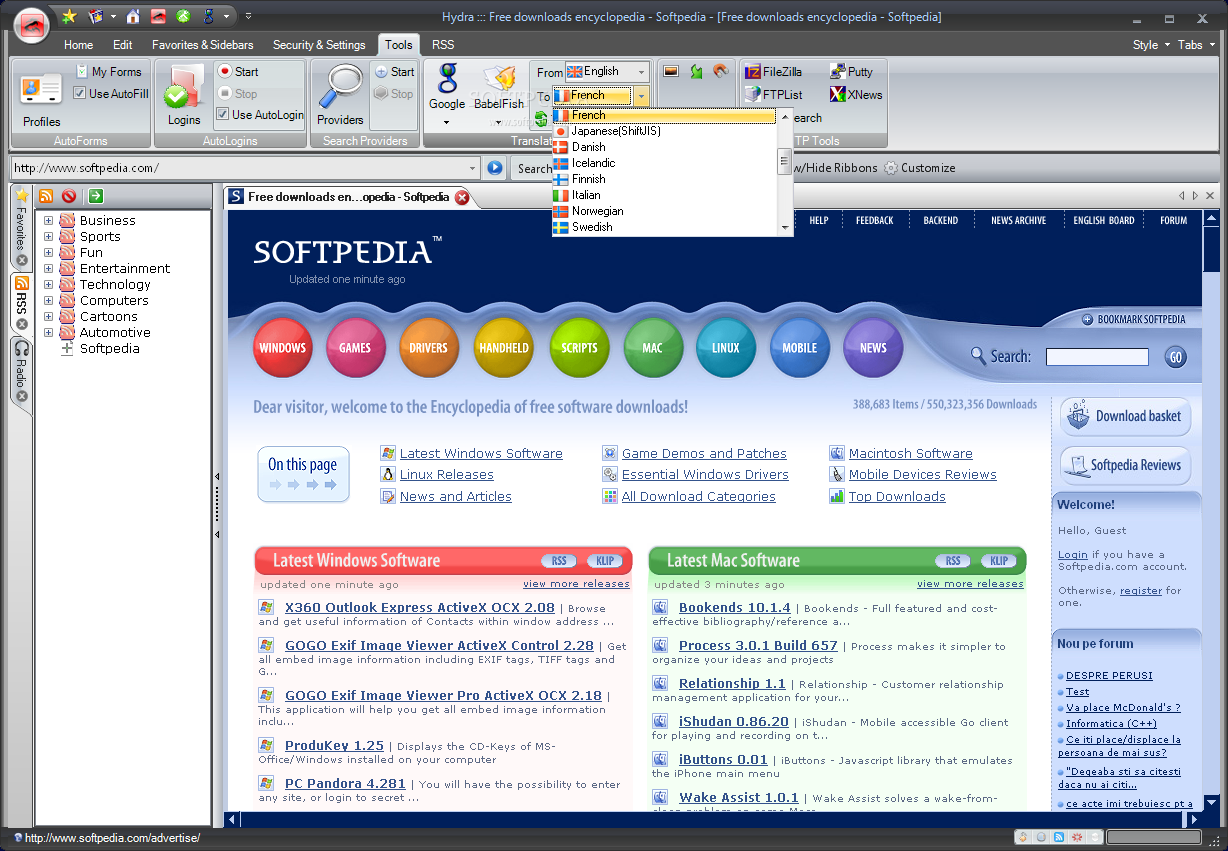The image size is (1228, 851).
Task: Open the Top Downloads link
Action: click(897, 497)
